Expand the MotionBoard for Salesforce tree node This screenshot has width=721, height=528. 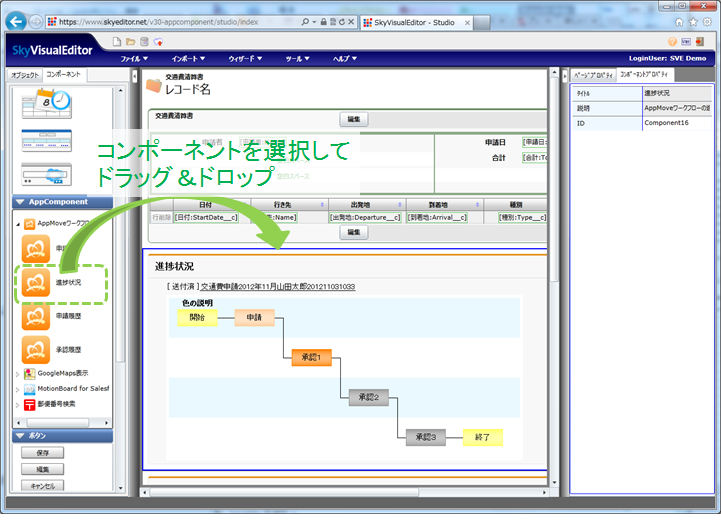[18, 390]
